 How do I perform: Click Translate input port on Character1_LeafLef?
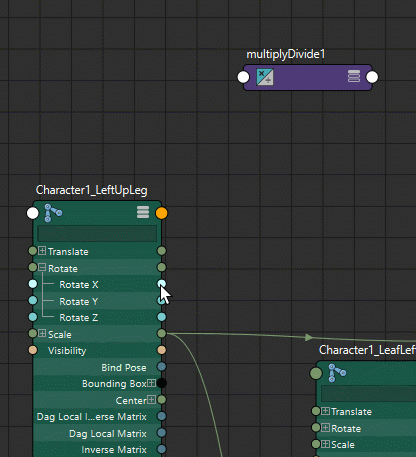click(x=316, y=411)
